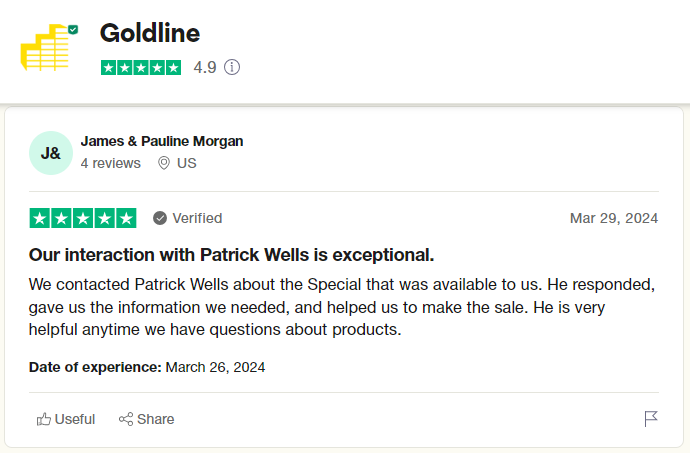Click the Share icon
The height and width of the screenshot is (453, 690).
coord(126,419)
